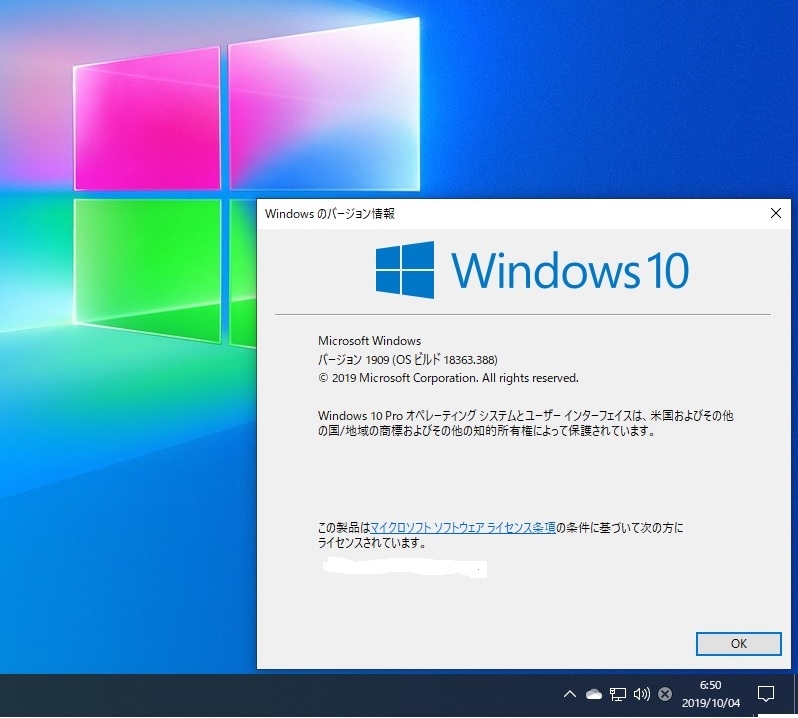Screen dimensions: 798x718
Task: Open the OneDrive cloud tray icon
Action: pyautogui.click(x=593, y=694)
